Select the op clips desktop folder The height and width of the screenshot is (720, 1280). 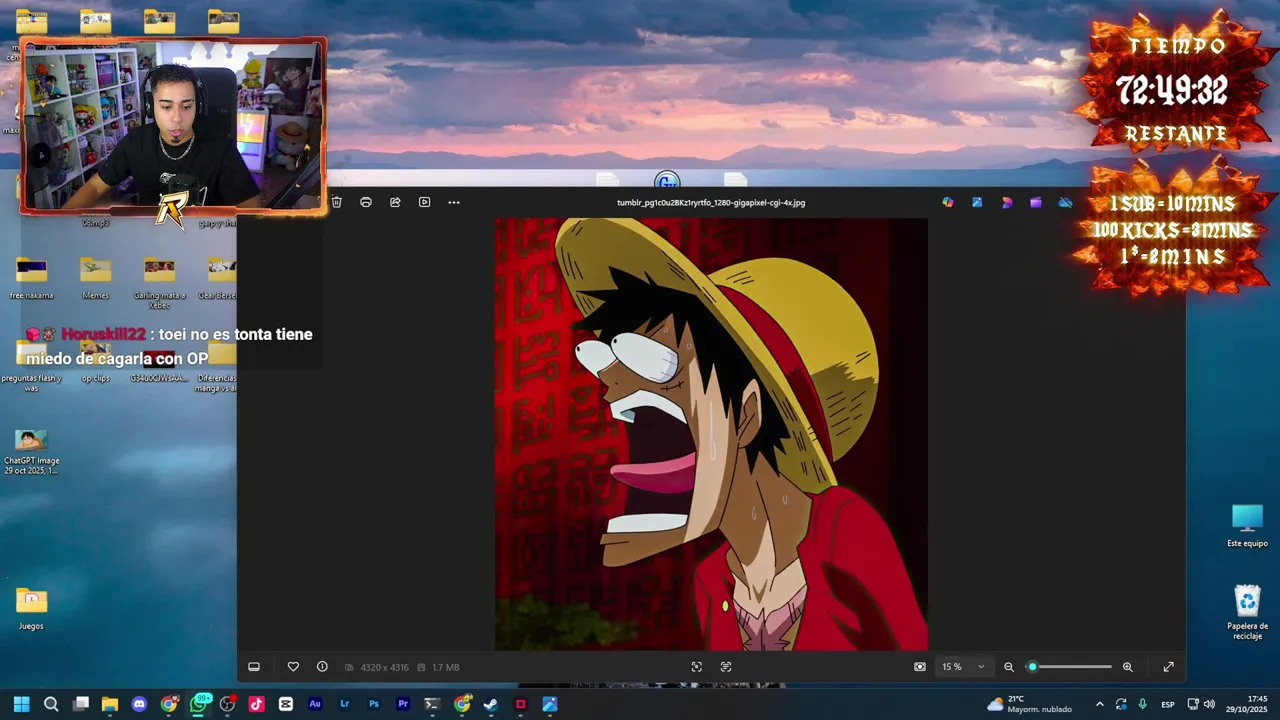tap(95, 362)
